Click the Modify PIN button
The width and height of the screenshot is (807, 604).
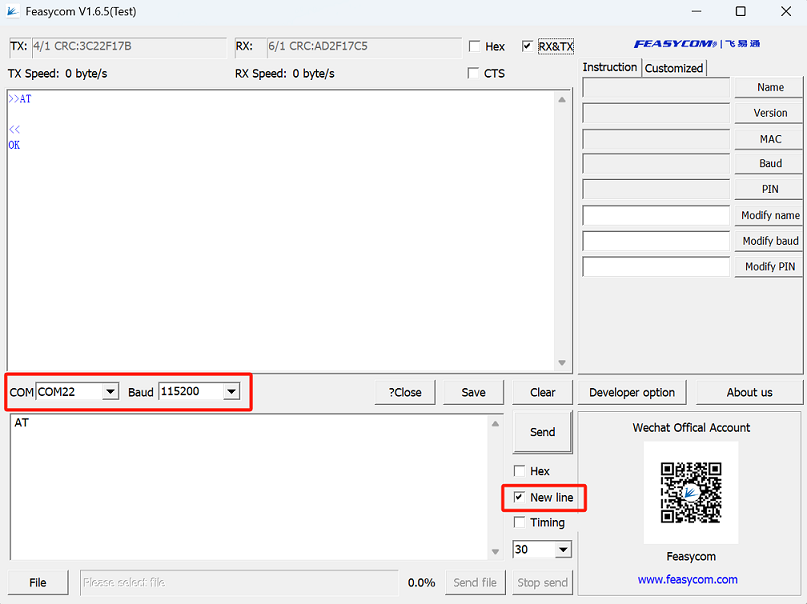click(x=768, y=266)
